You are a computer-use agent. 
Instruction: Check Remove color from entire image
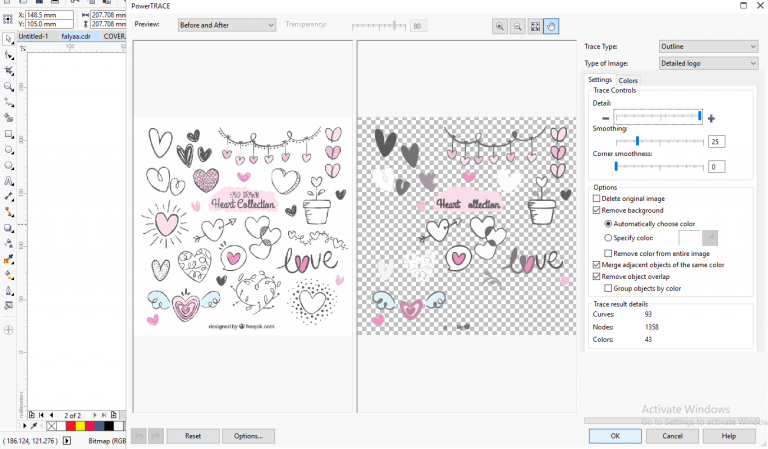tap(608, 253)
